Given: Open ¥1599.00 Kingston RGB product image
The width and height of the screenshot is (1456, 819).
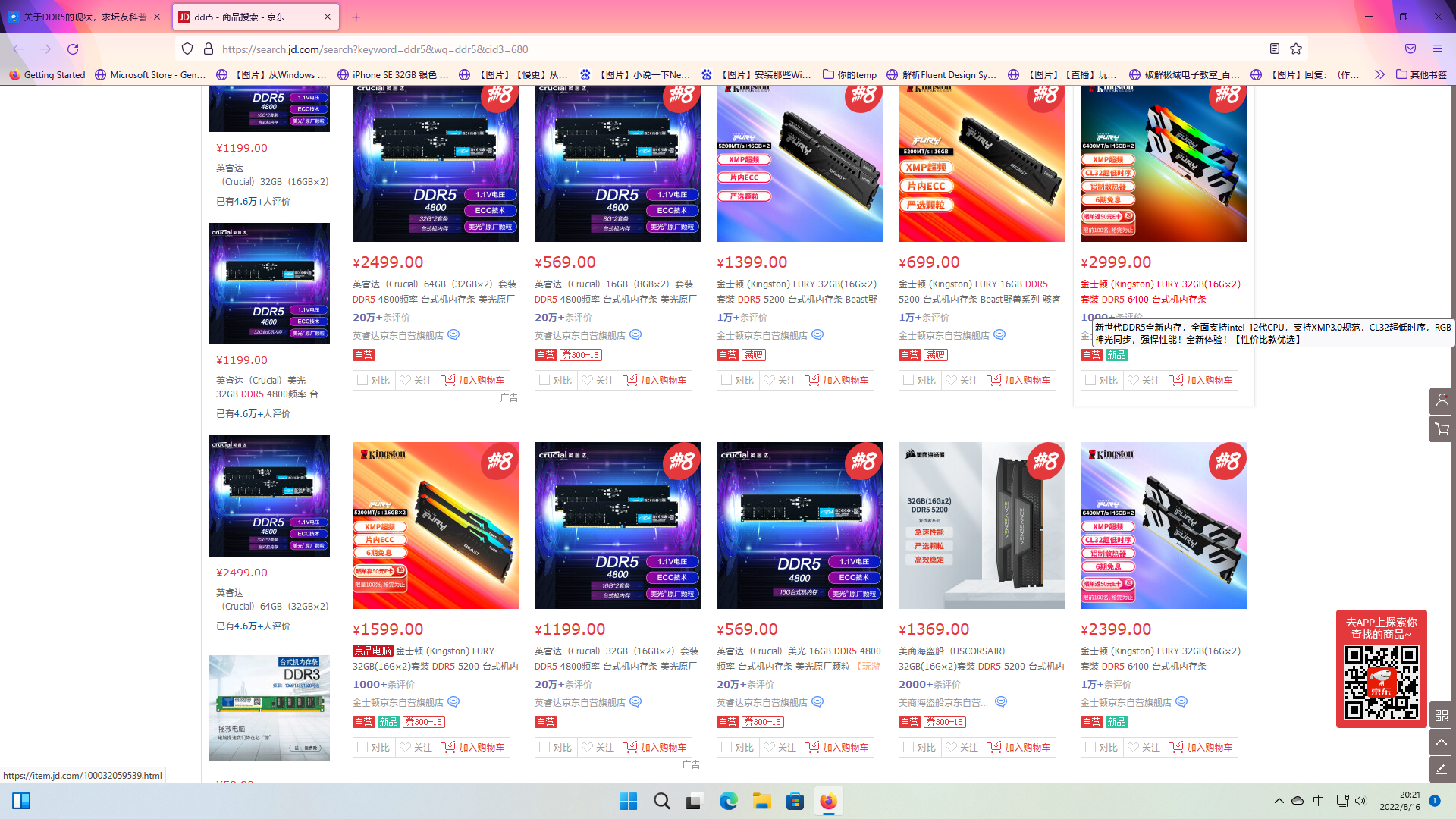Looking at the screenshot, I should coord(436,526).
